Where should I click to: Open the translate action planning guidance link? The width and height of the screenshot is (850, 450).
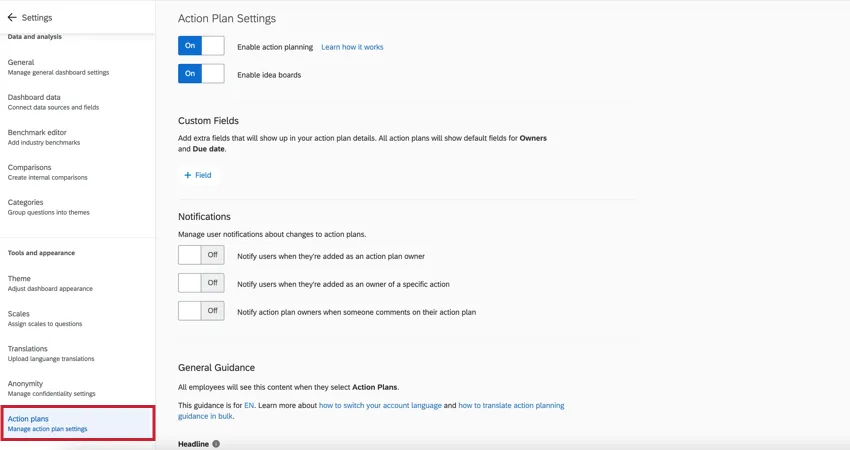click(x=511, y=406)
